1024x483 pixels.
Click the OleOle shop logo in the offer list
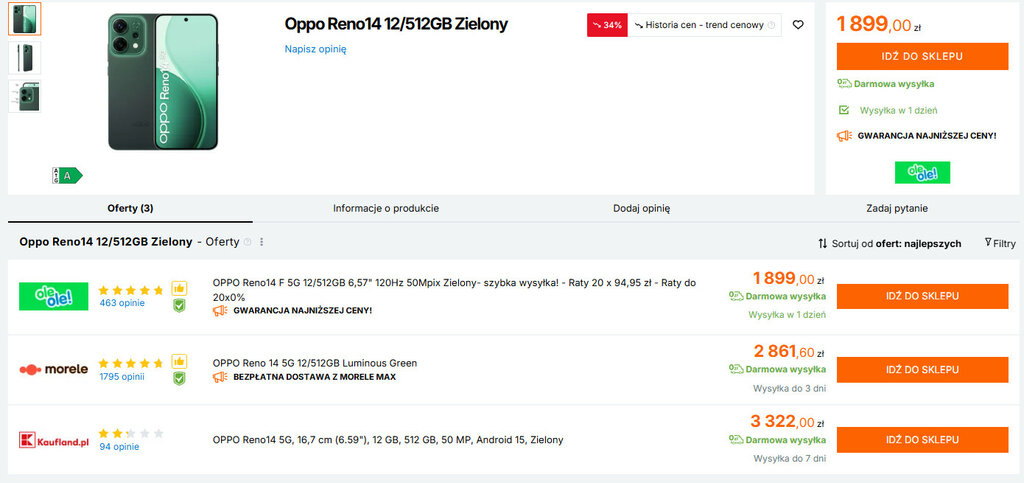(x=53, y=296)
